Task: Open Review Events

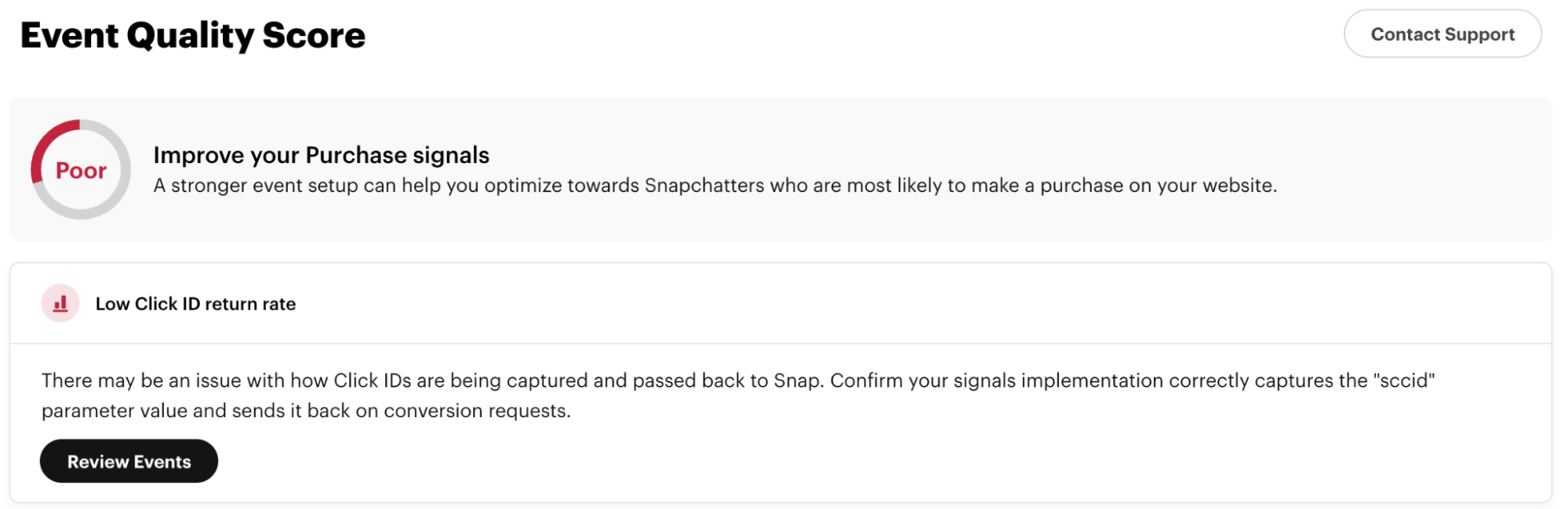Action: [129, 461]
